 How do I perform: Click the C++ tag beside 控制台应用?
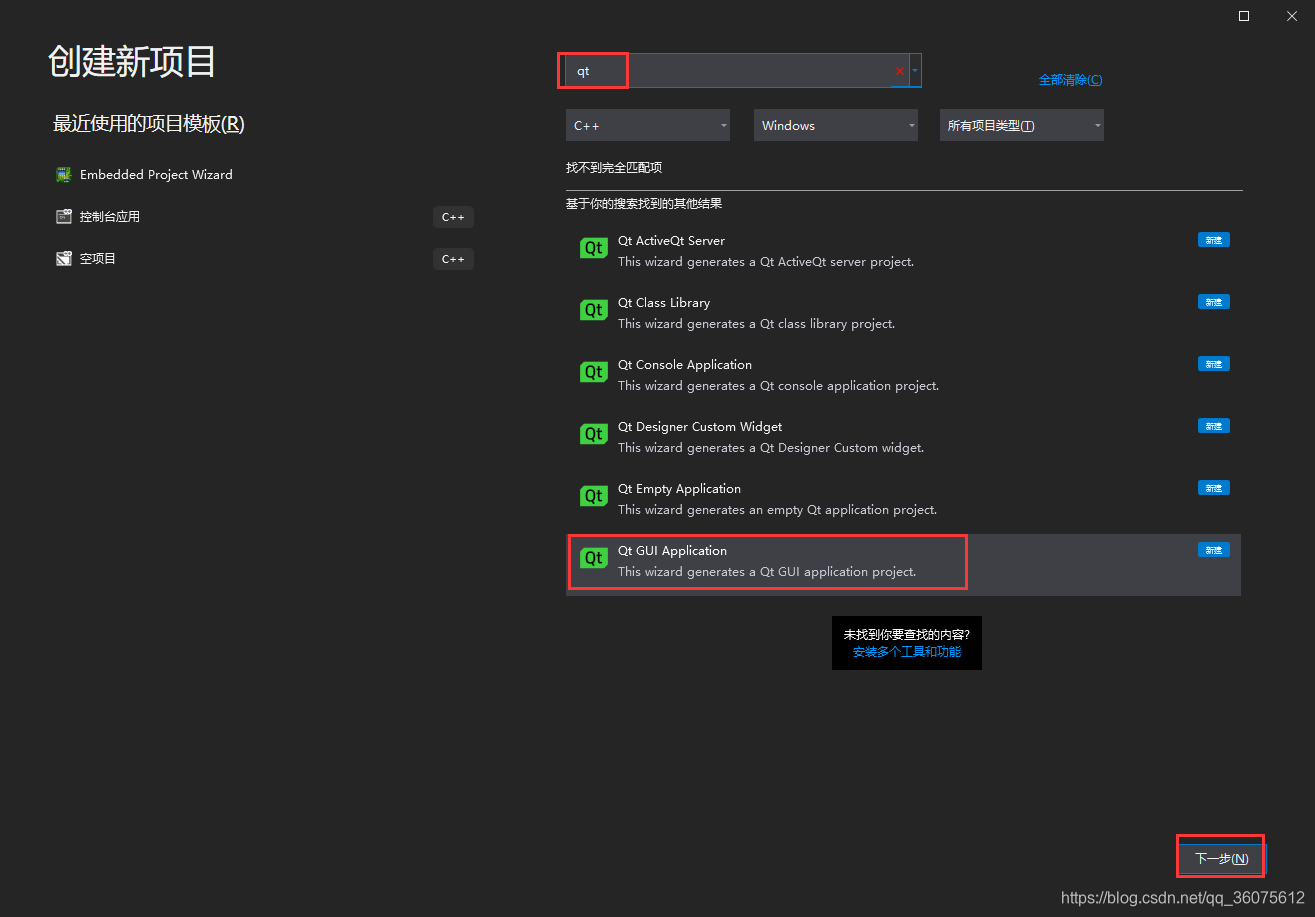pos(453,217)
